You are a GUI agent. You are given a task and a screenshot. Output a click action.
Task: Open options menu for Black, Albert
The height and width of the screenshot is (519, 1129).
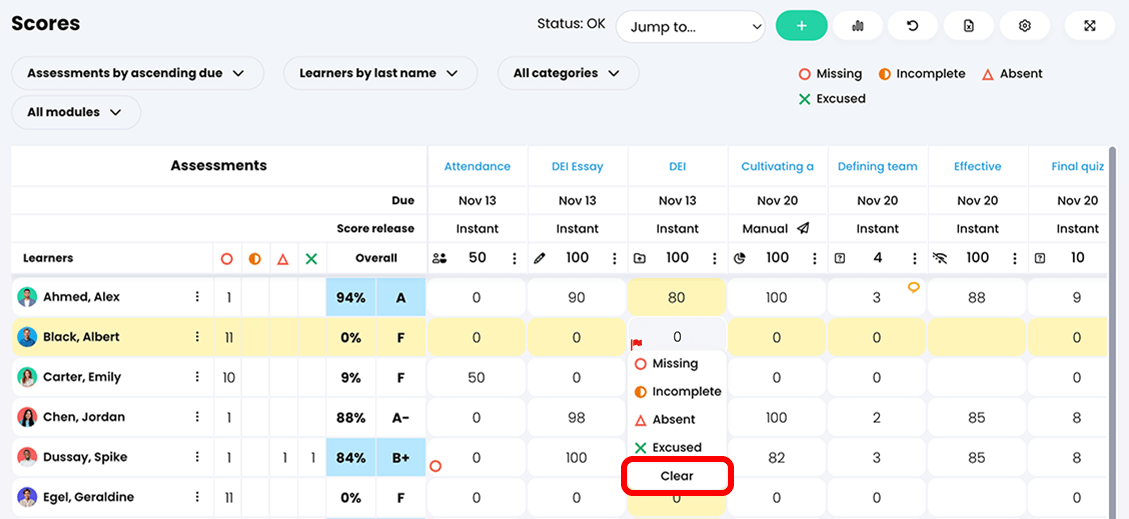tap(197, 337)
